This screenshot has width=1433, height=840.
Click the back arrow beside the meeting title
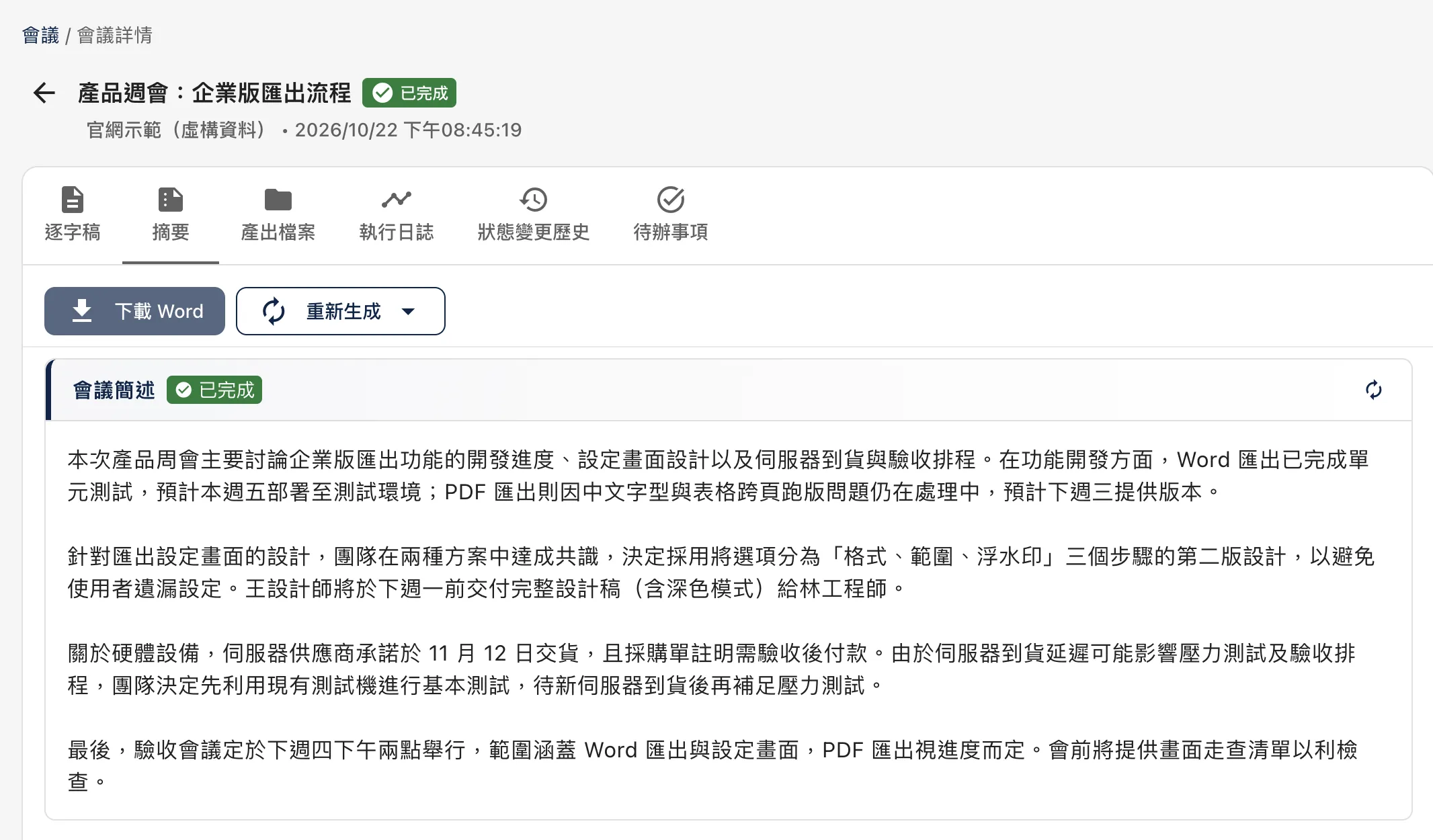(44, 93)
